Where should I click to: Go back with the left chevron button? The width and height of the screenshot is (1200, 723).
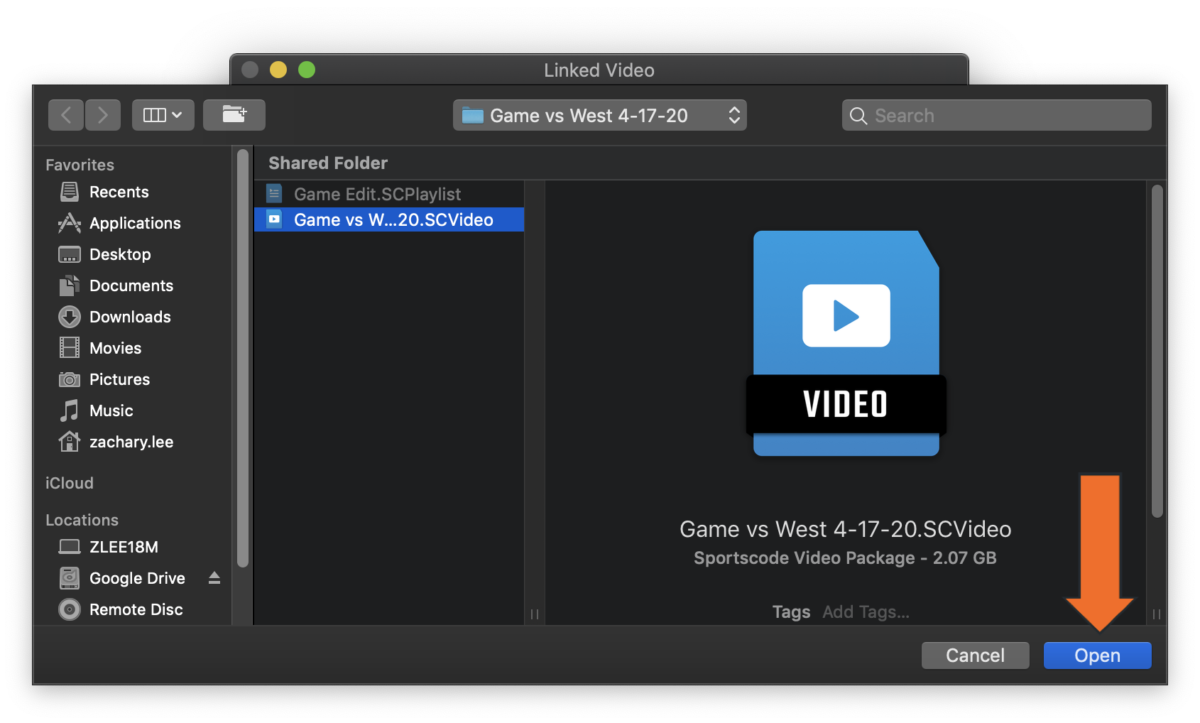point(66,115)
